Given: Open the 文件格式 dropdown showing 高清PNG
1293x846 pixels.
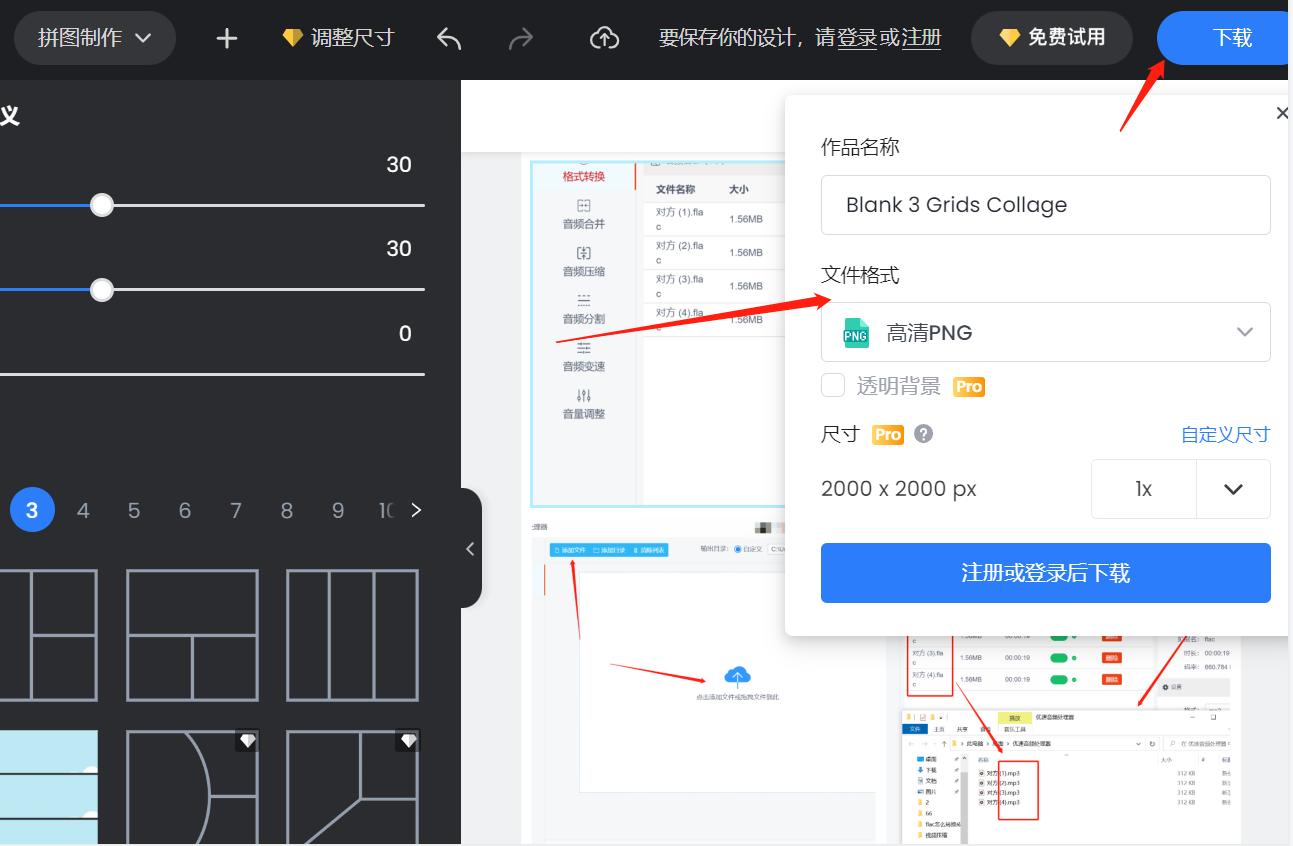Looking at the screenshot, I should (1045, 331).
